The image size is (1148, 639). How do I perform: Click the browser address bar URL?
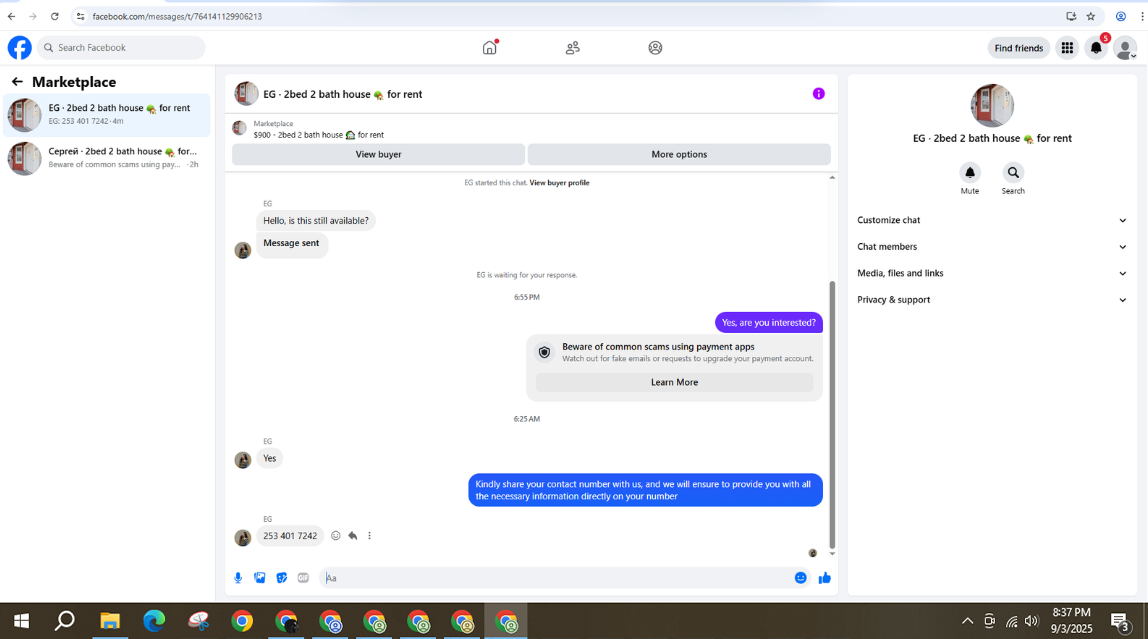point(177,16)
